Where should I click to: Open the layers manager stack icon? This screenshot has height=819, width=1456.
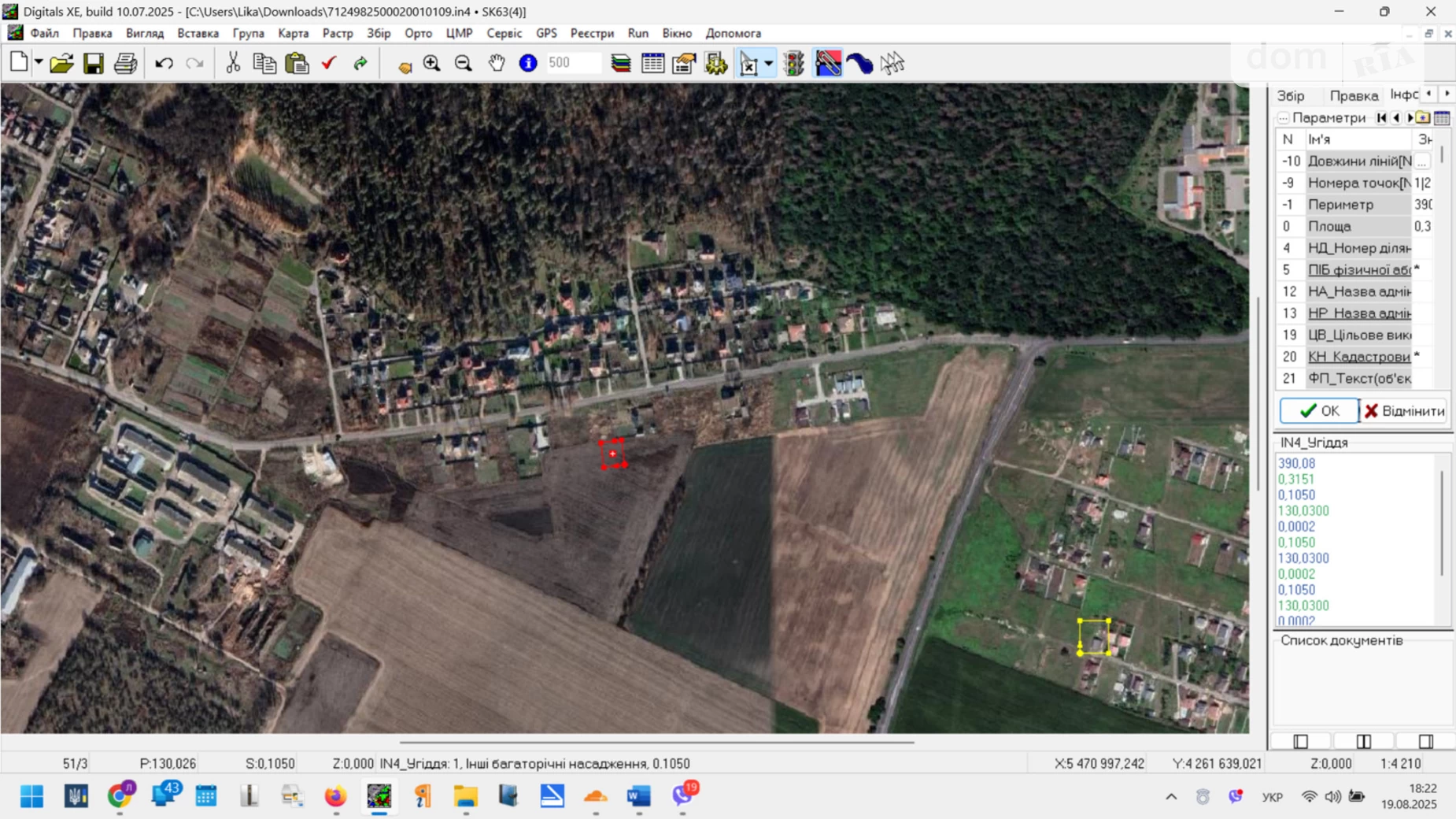tap(621, 63)
